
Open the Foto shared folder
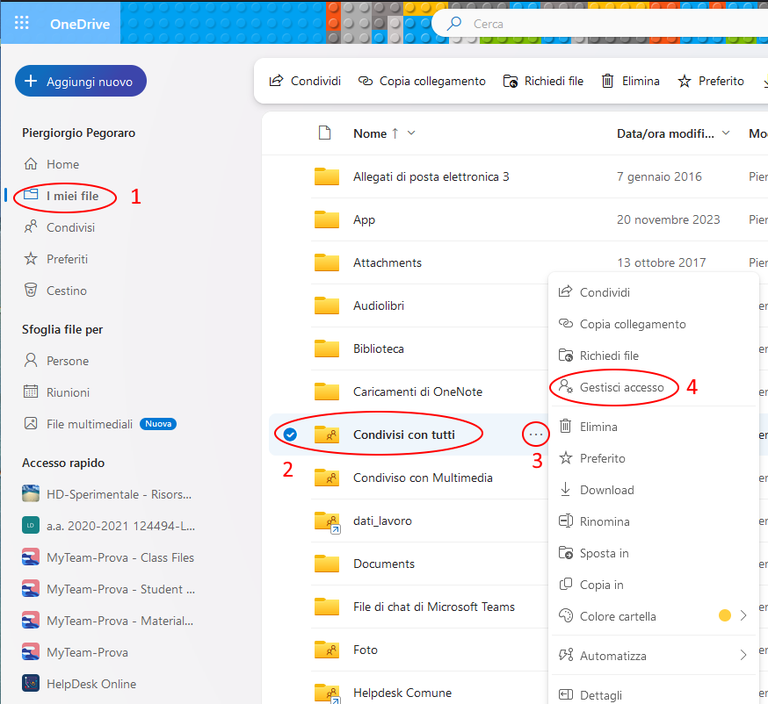[x=365, y=650]
